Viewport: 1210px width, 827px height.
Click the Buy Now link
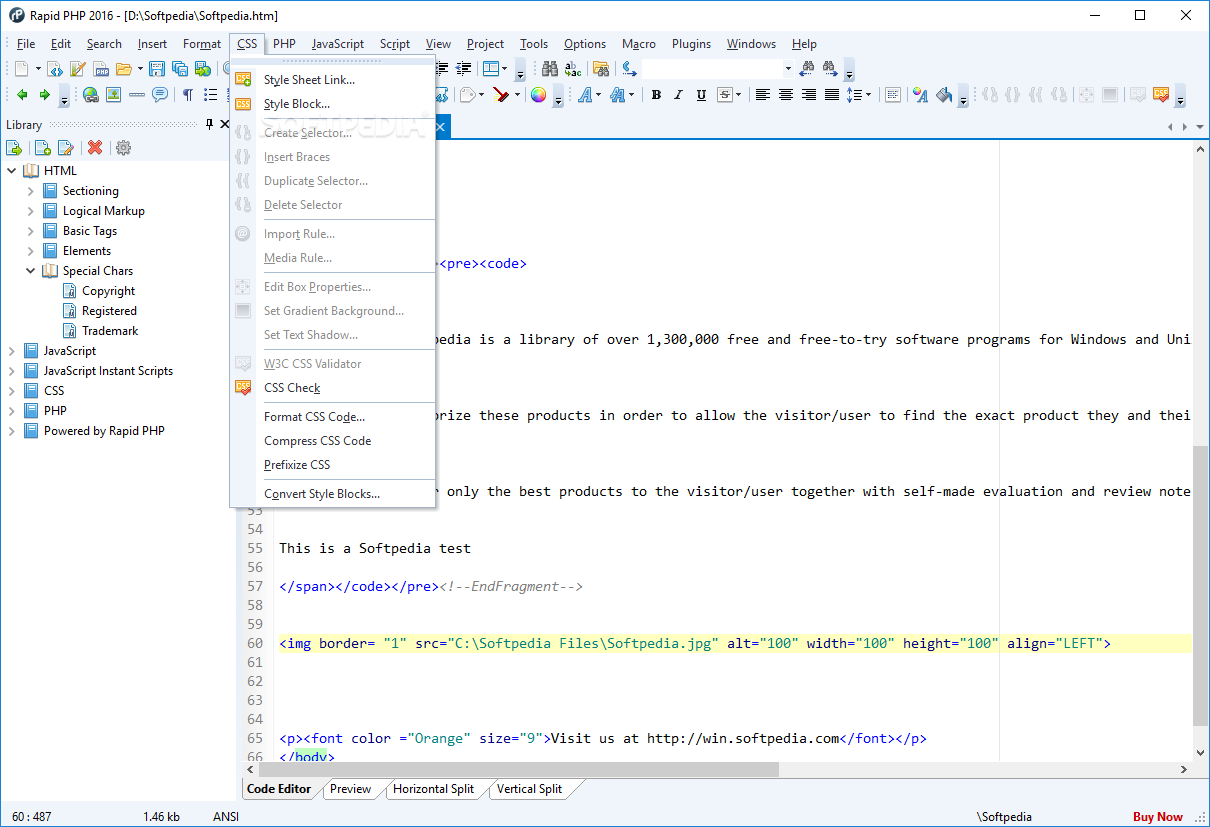1158,817
